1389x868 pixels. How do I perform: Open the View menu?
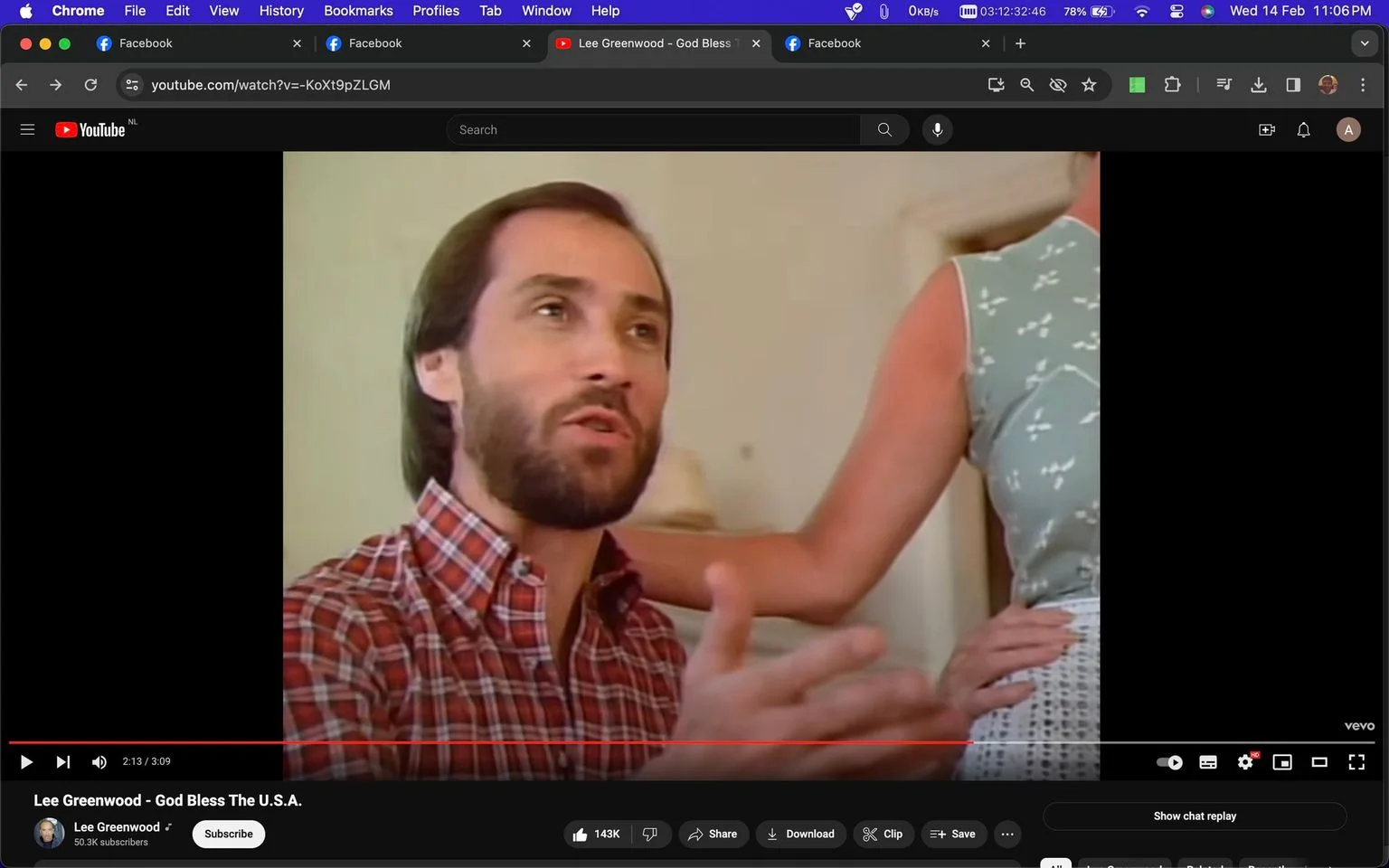point(223,11)
